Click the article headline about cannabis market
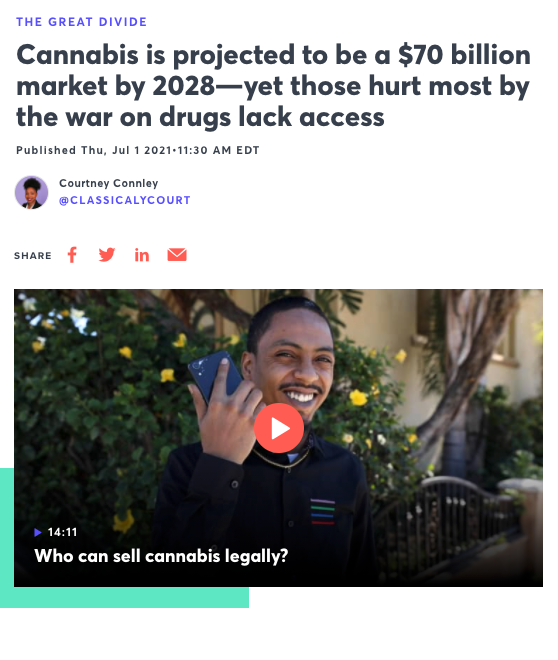This screenshot has width=558, height=660. coord(274,85)
